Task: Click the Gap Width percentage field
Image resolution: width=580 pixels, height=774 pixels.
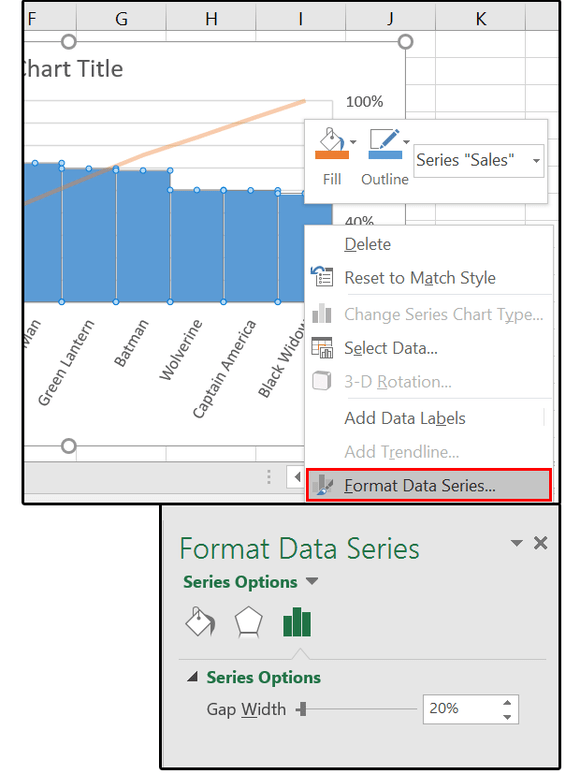Action: (x=462, y=709)
